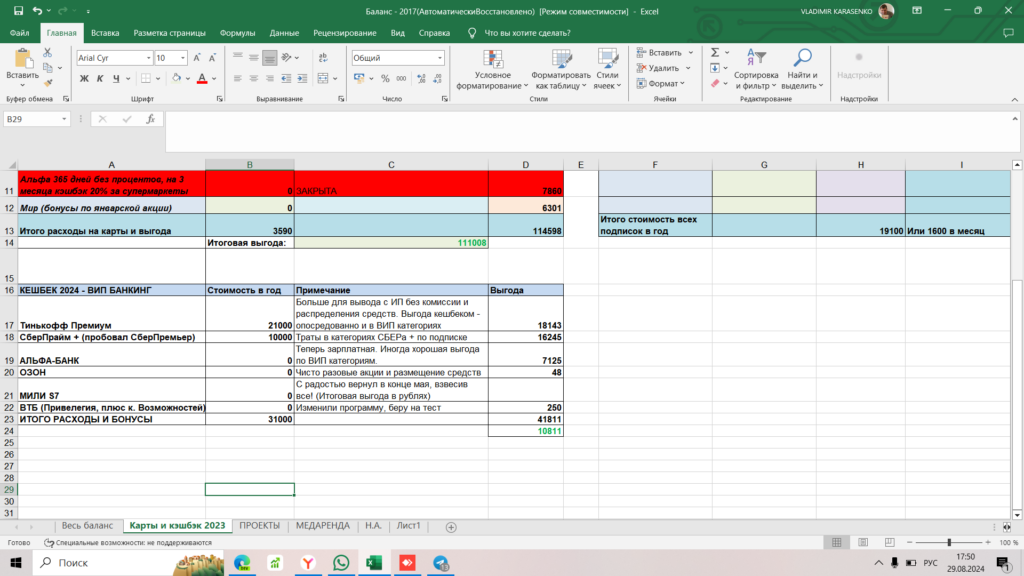This screenshot has height=576, width=1024.
Task: Switch to Page Break Preview in status bar
Action: [889, 543]
